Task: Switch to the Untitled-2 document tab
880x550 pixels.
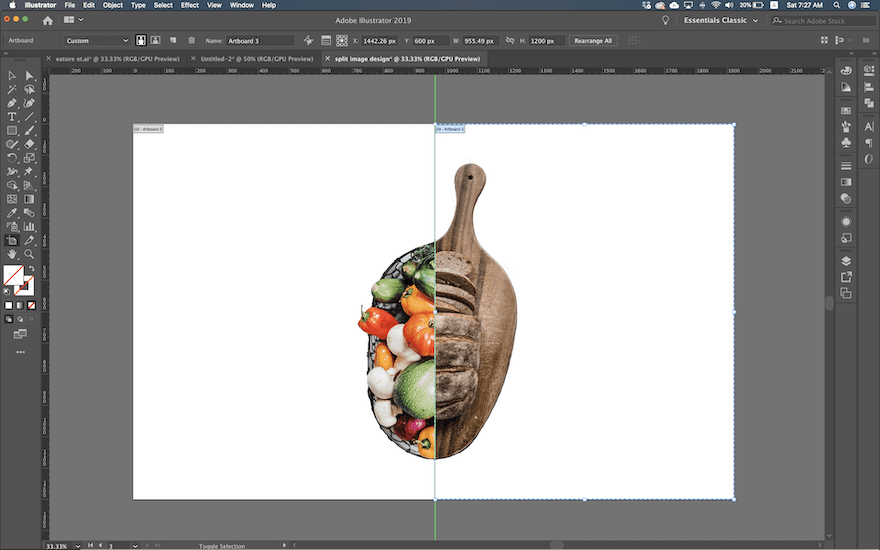Action: [x=257, y=59]
